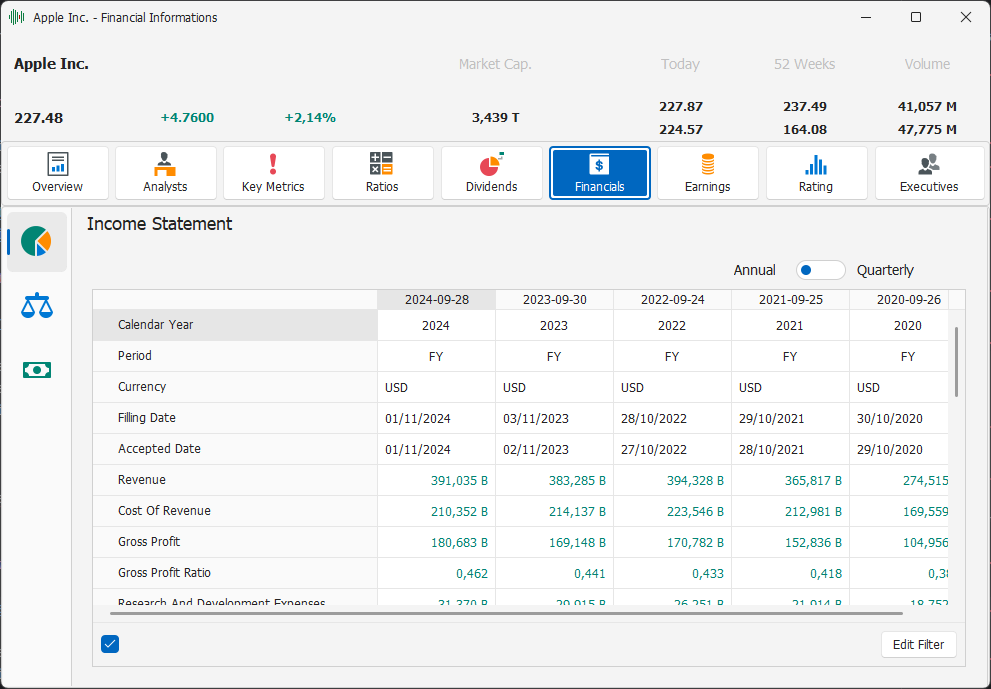The height and width of the screenshot is (689, 991).
Task: Select the 2024-09-28 column header
Action: [437, 300]
